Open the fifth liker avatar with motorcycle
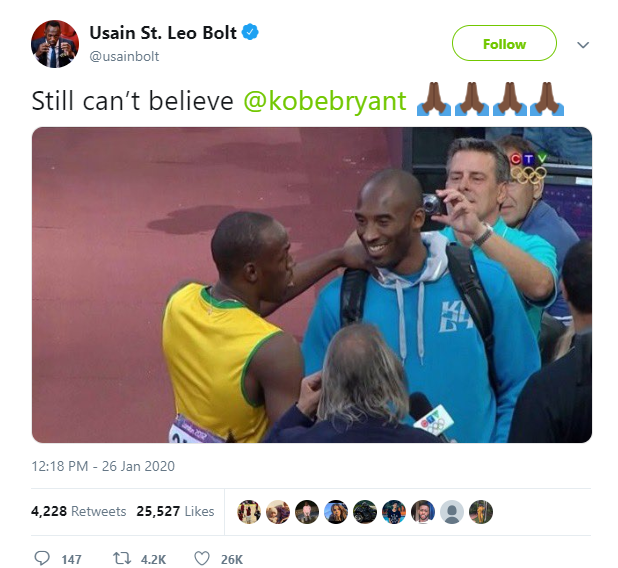This screenshot has width=618, height=568. click(x=365, y=512)
